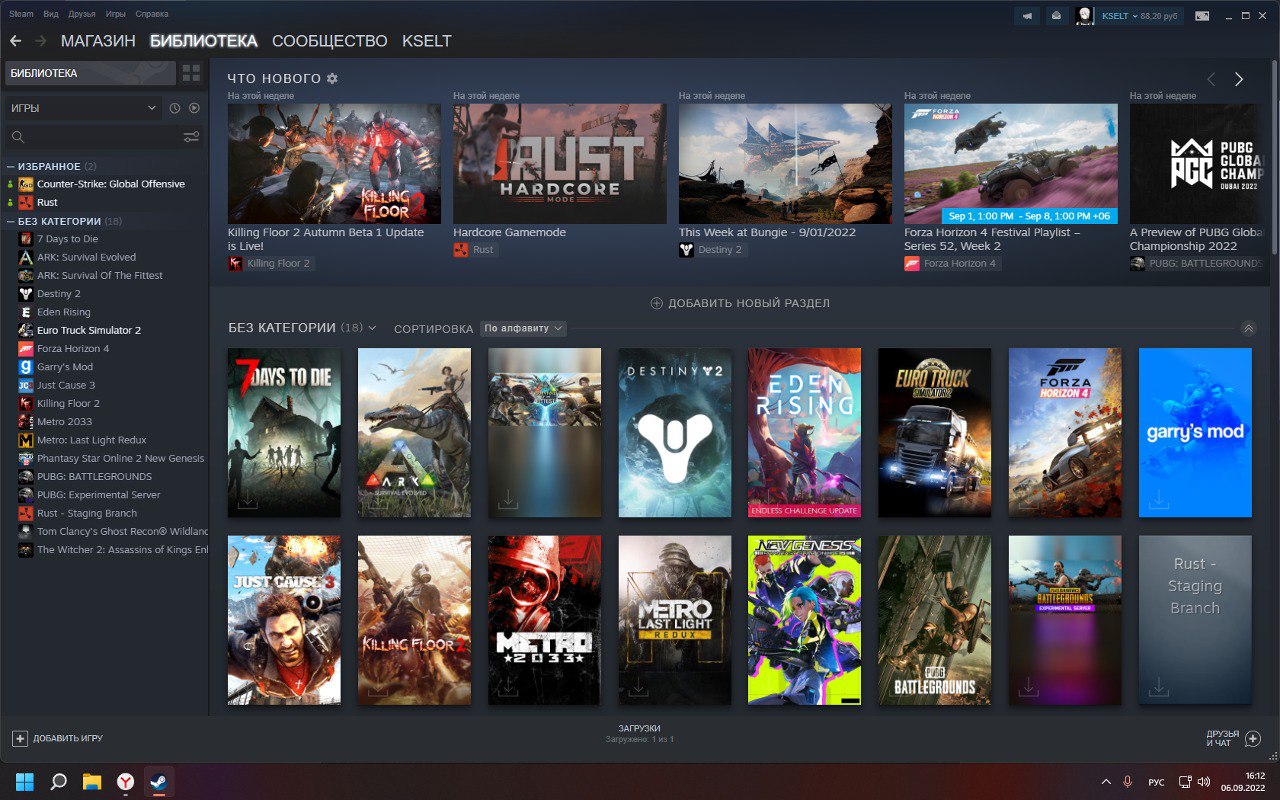
Task: Open the garry's mod cover tile
Action: pyautogui.click(x=1195, y=433)
